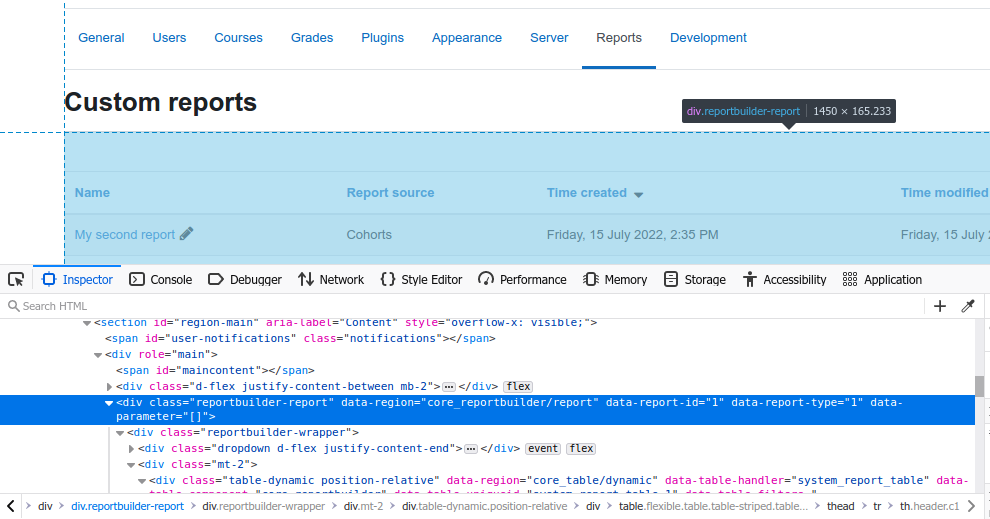This screenshot has width=990, height=519.
Task: Open the Inspector panel
Action: pos(77,279)
